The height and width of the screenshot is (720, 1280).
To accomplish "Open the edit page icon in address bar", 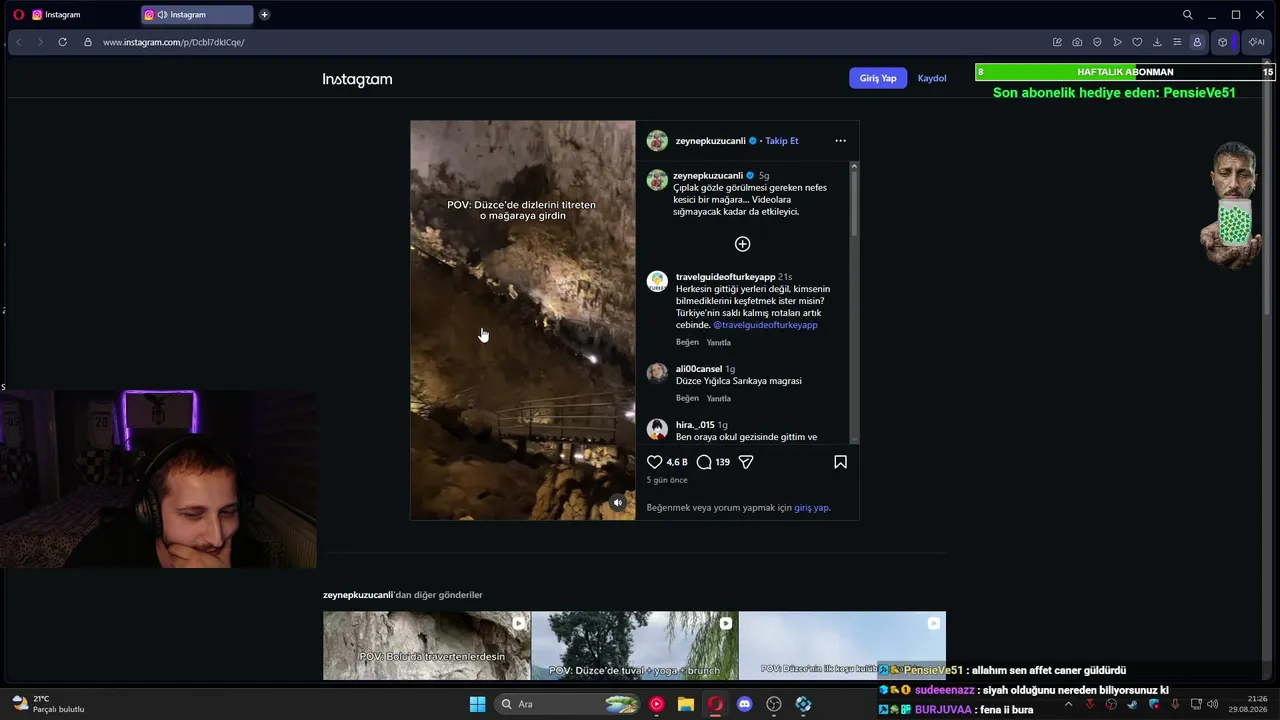I will (x=1057, y=42).
